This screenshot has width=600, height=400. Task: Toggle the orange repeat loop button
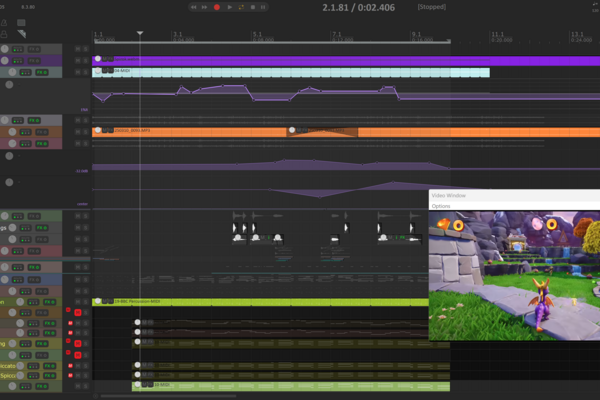coord(241,7)
